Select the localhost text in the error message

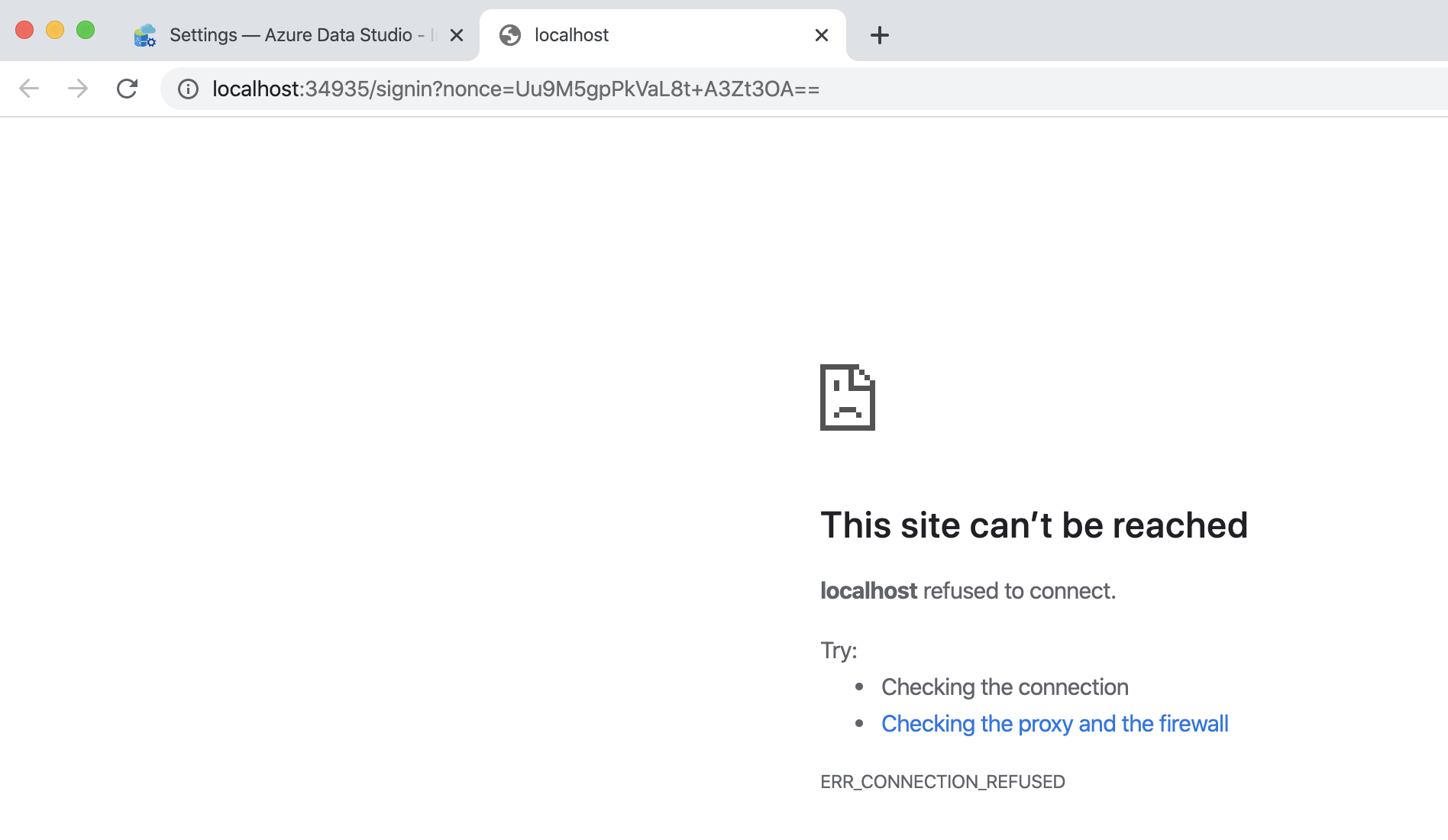(868, 590)
